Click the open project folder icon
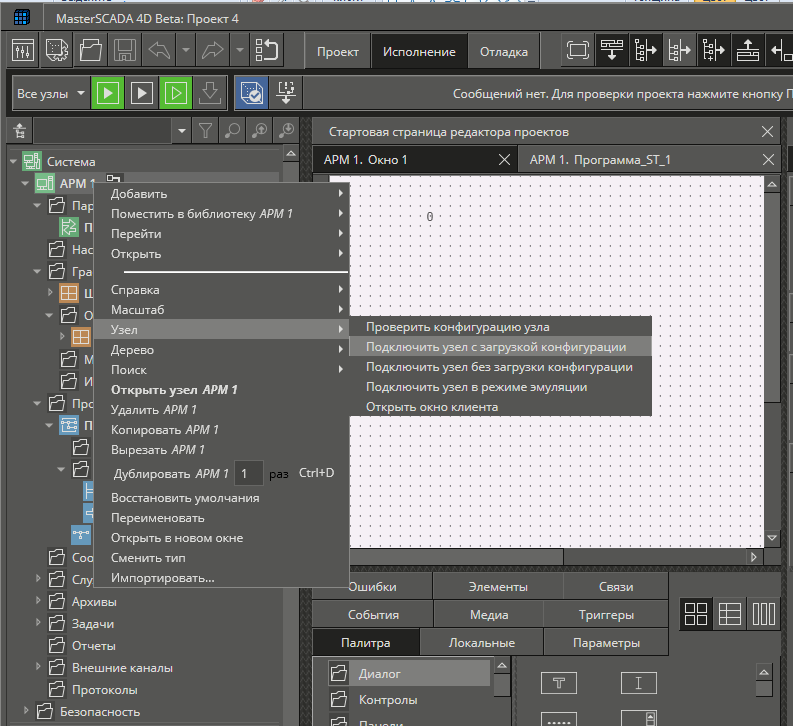 coord(91,51)
